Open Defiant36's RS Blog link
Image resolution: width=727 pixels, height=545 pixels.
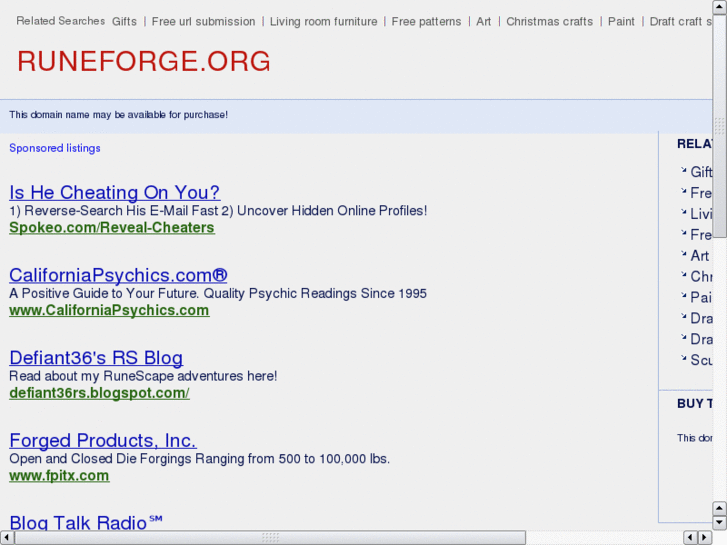click(x=96, y=358)
